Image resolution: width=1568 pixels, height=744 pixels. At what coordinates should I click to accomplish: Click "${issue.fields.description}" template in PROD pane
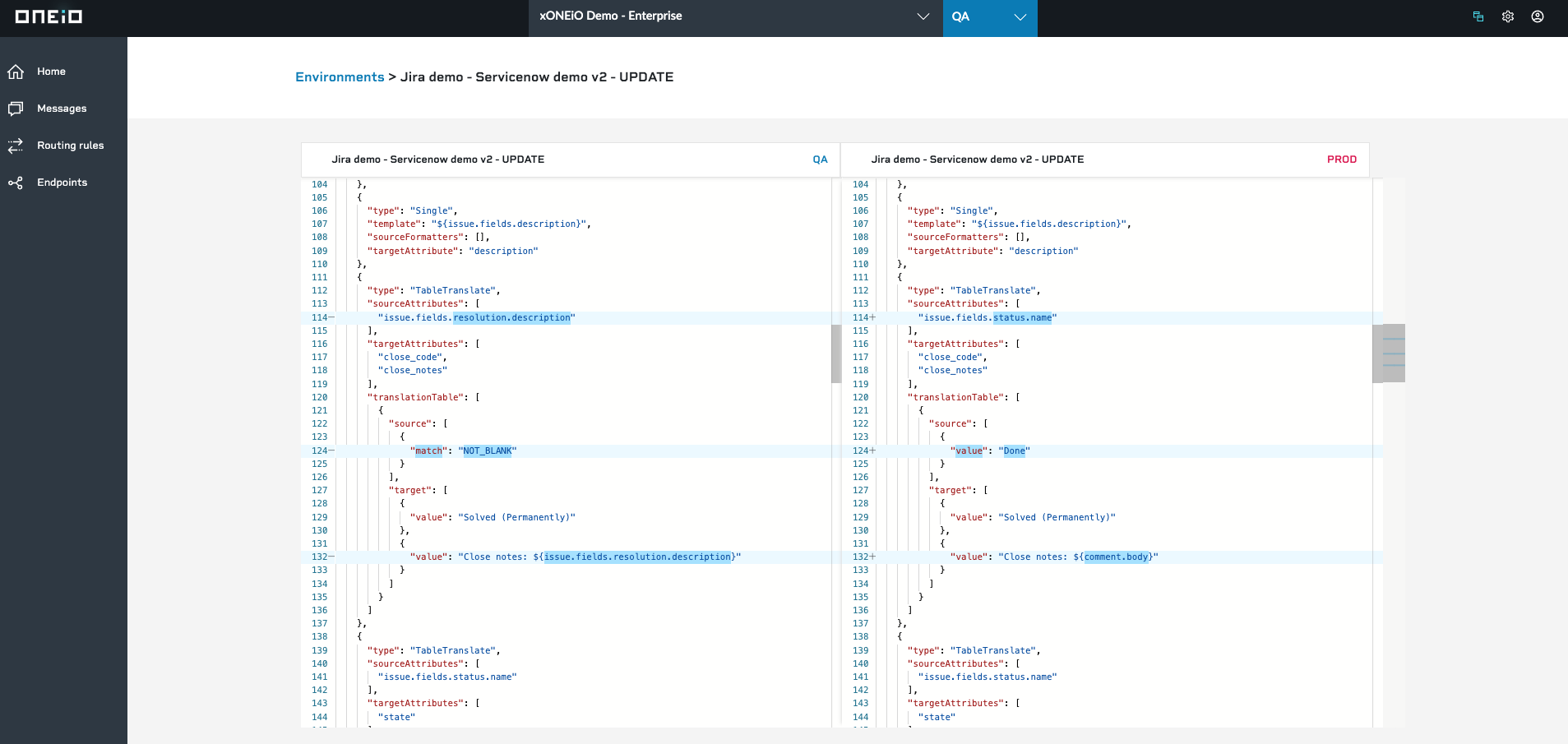coord(1049,224)
